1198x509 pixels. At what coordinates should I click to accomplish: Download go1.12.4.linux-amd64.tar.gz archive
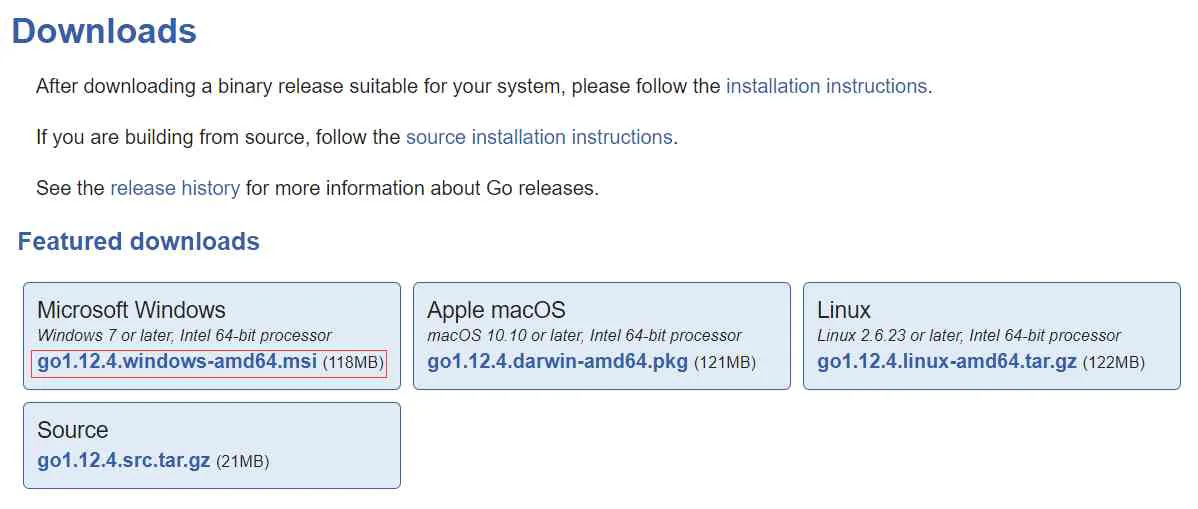pos(947,361)
